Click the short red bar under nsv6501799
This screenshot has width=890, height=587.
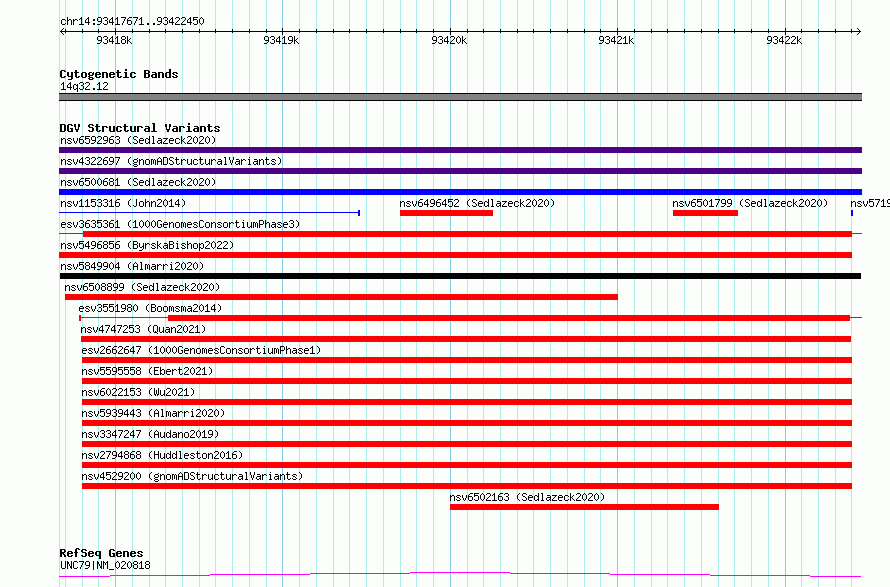click(x=705, y=213)
